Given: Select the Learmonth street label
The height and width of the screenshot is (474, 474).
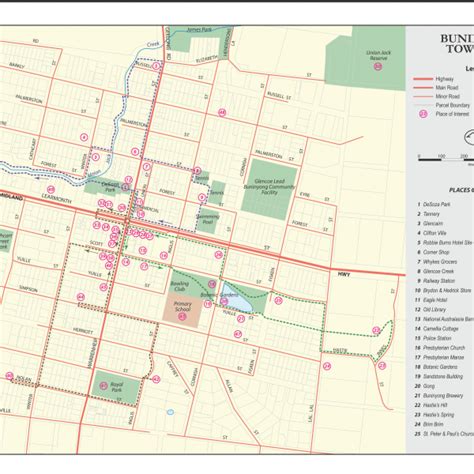Looking at the screenshot, I should (56, 198).
